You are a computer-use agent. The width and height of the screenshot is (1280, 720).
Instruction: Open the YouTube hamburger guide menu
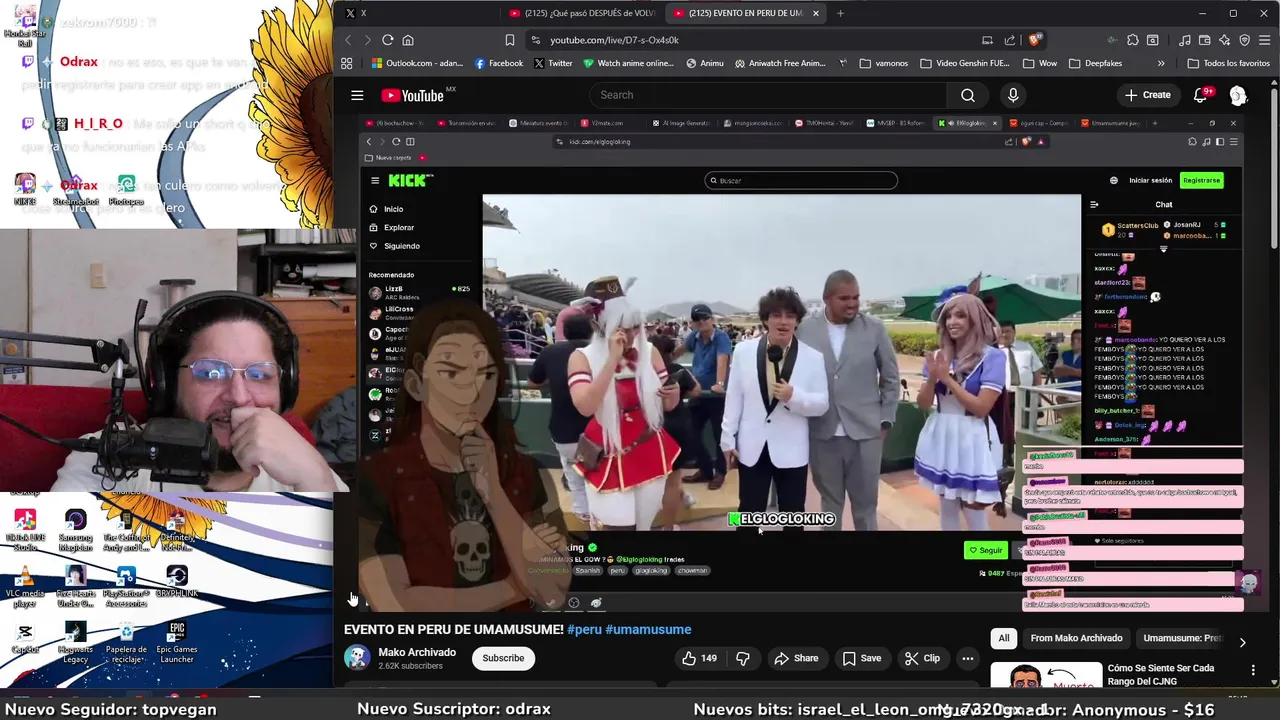(357, 95)
